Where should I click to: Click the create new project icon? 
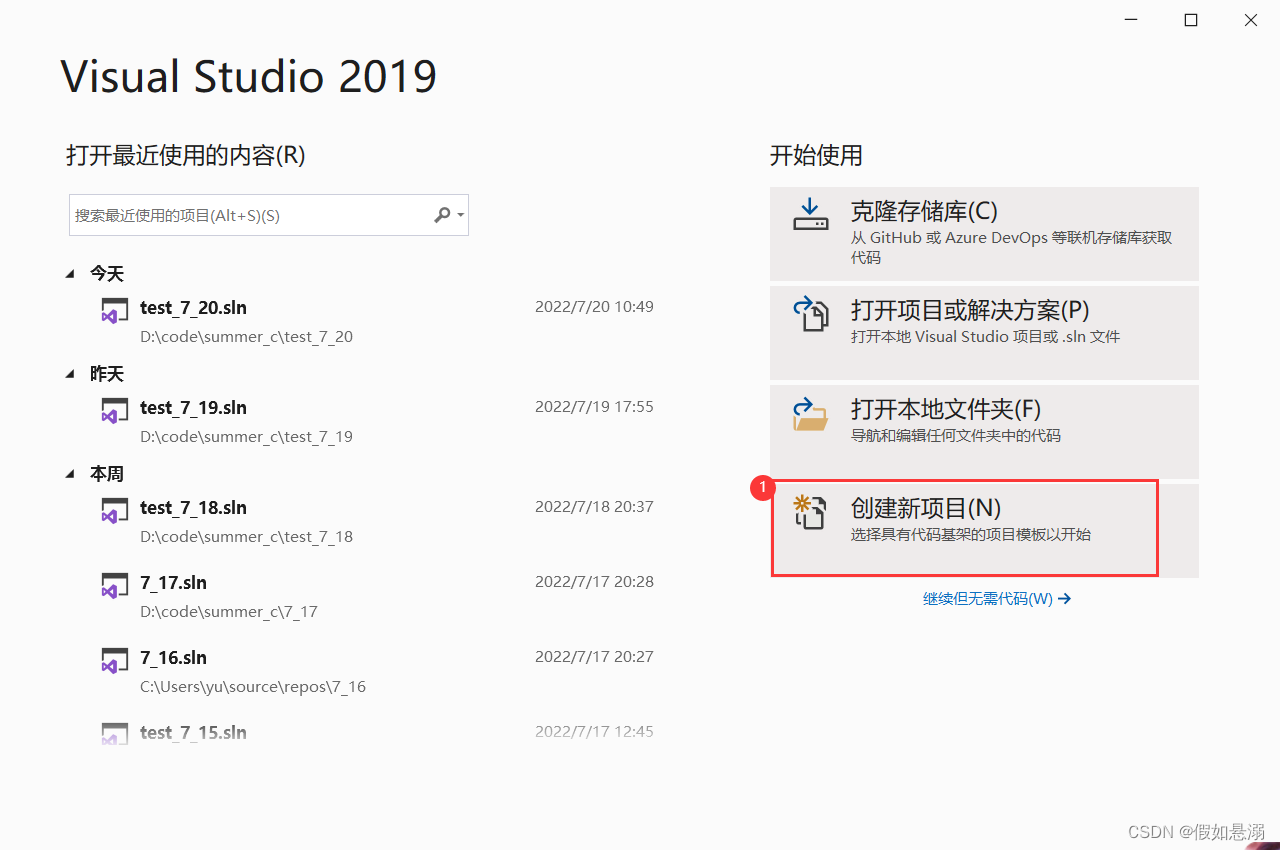809,511
